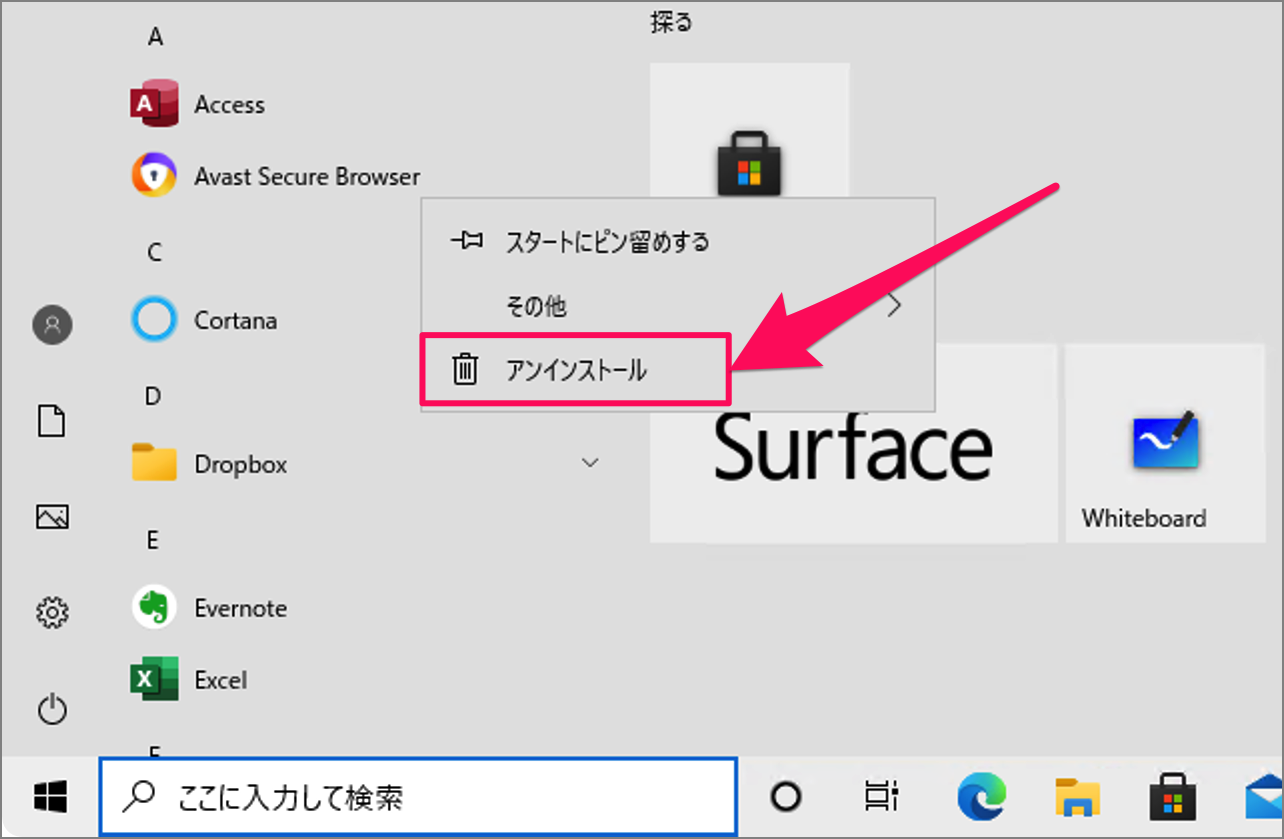Click the Avast Secure Browser label

(x=307, y=177)
